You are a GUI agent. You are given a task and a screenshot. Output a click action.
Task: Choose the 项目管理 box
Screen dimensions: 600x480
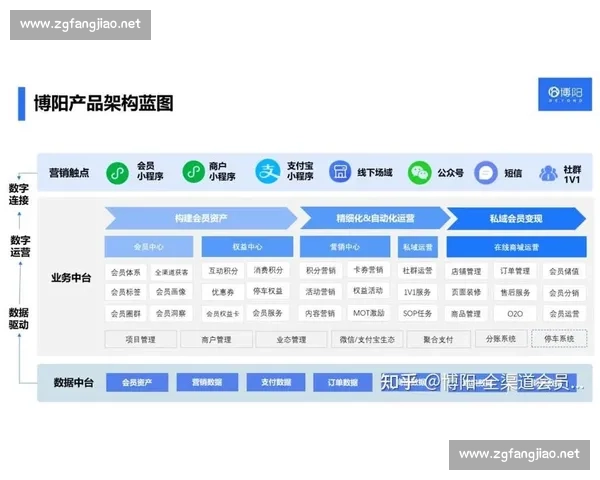[141, 339]
